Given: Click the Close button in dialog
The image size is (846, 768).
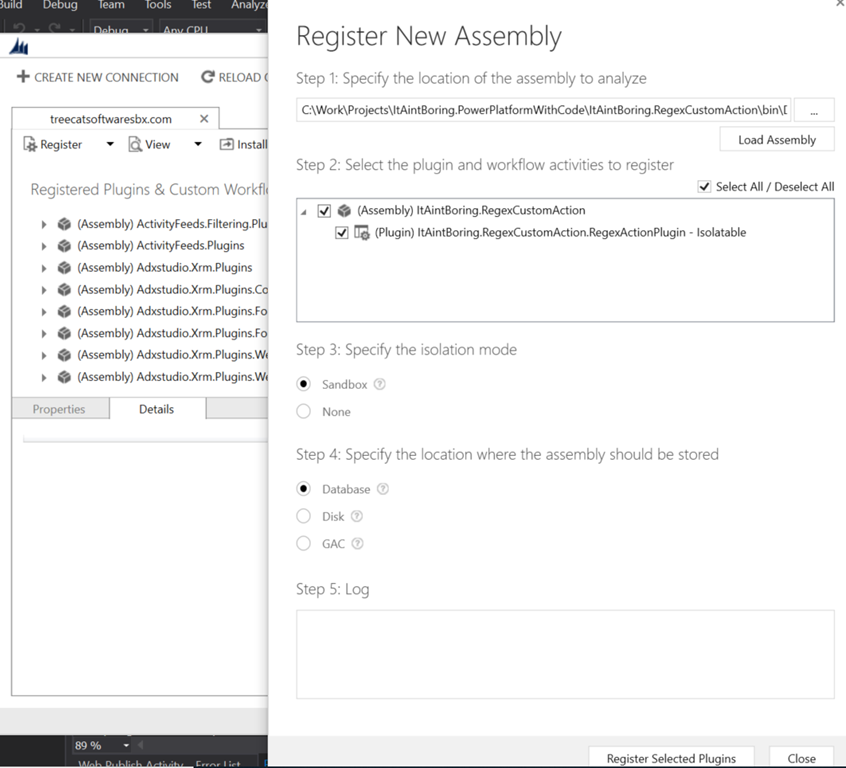Looking at the screenshot, I should [x=802, y=758].
